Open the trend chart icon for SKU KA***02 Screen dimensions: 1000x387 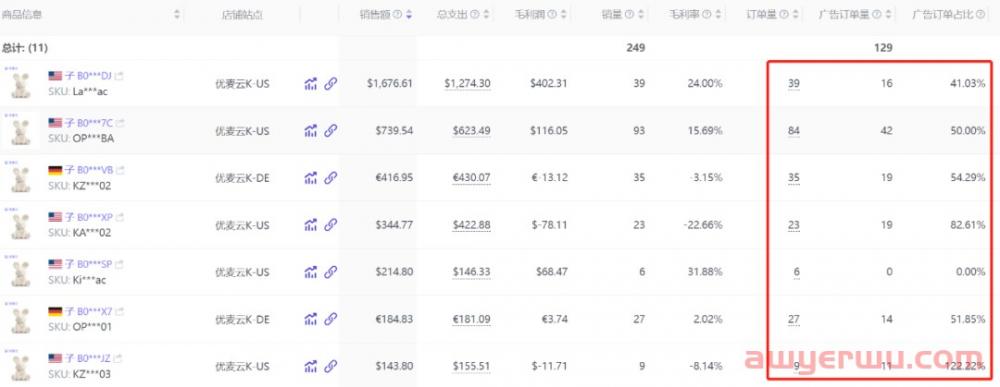311,225
